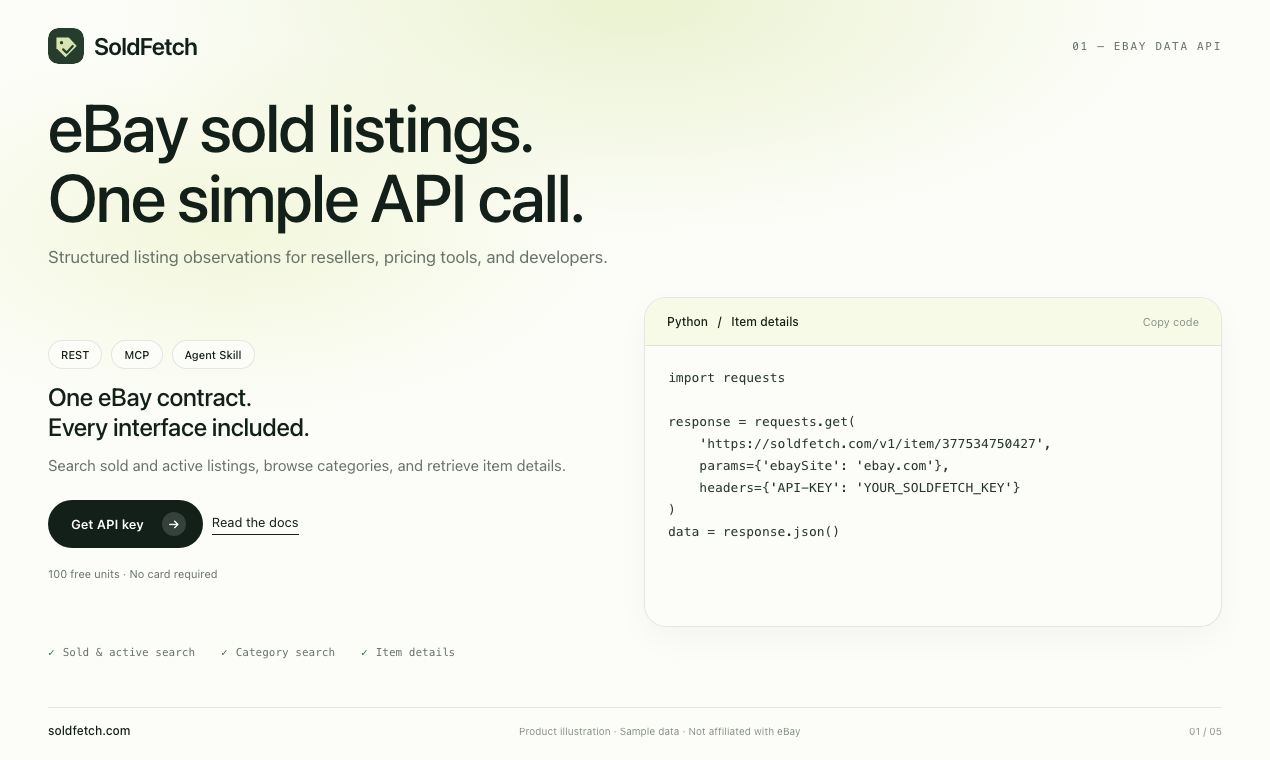Click the "01 — EBAY DATA API" label
Screen dimensions: 1270x760
[x=1146, y=46]
